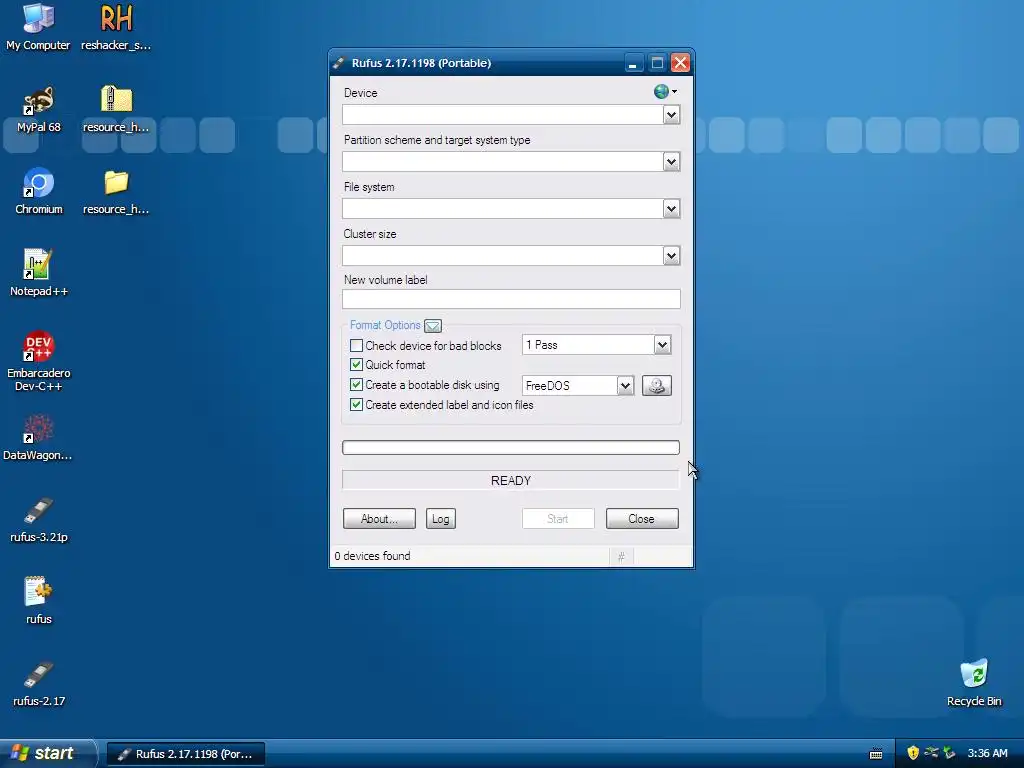Screen dimensions: 1024x768
Task: Click the Close button in Rufus
Action: [x=642, y=519]
